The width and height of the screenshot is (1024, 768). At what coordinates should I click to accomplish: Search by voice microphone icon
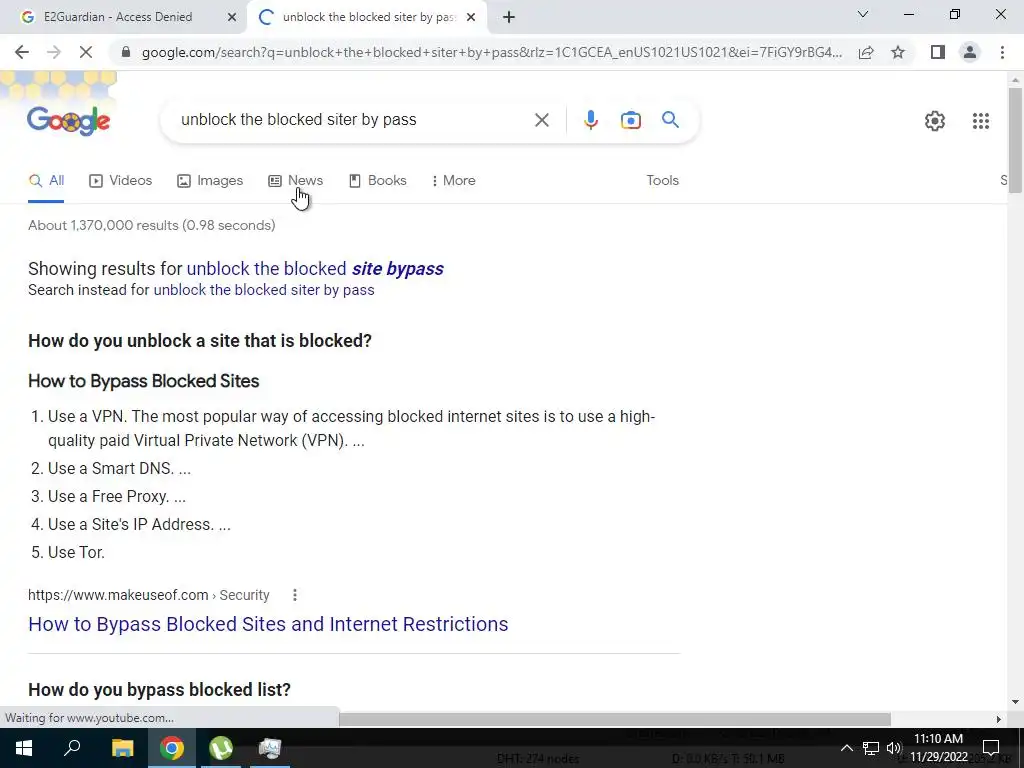point(590,120)
